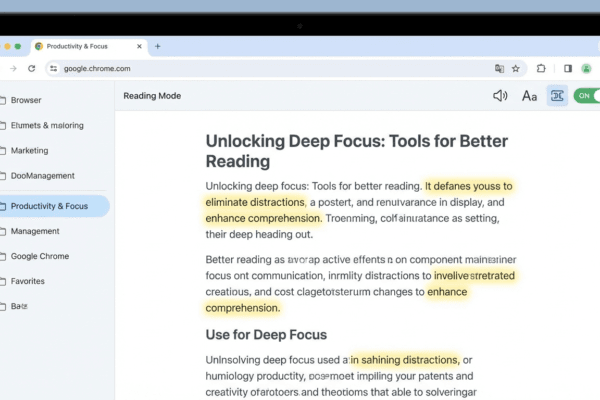Click the Reading Mode panel title
Screen dimensions: 600x400
[152, 96]
